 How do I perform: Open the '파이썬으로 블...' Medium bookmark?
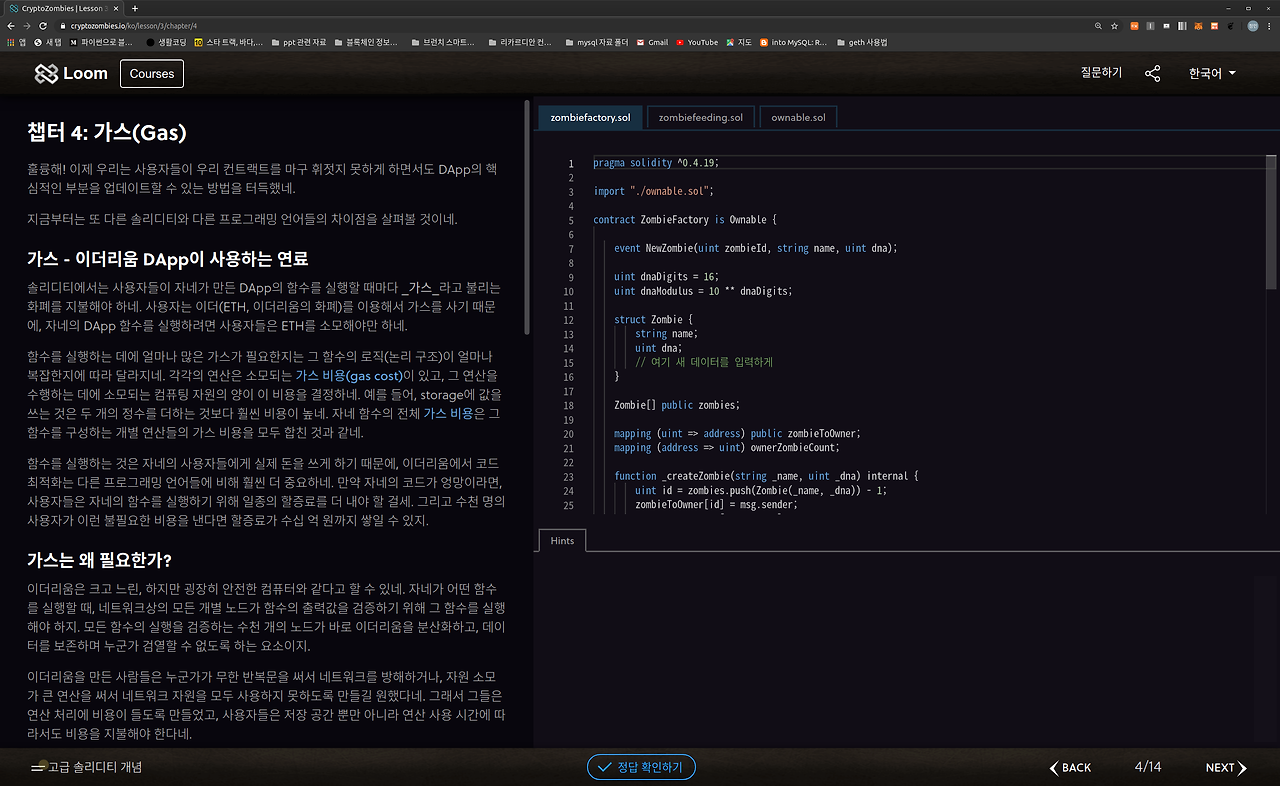(101, 42)
